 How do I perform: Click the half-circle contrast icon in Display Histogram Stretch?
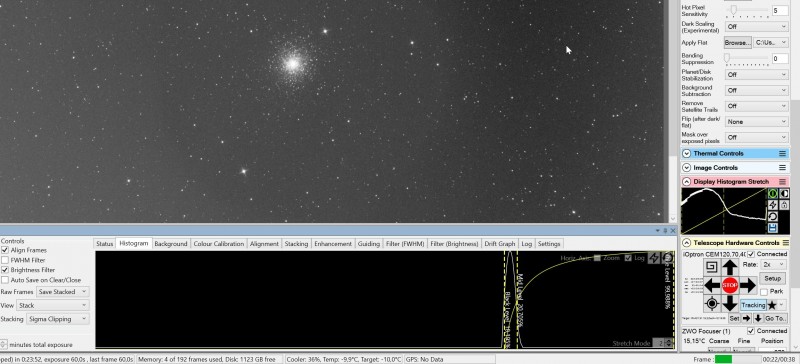[784, 193]
